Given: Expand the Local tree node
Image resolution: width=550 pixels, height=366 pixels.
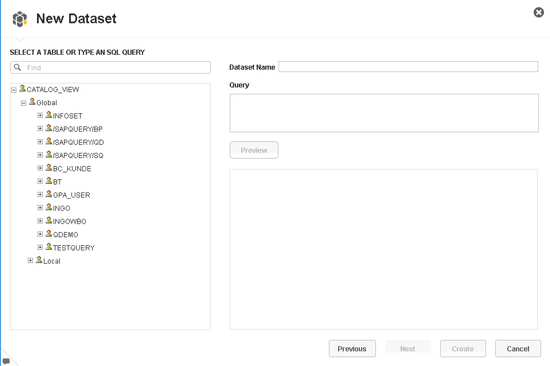Looking at the screenshot, I should tap(30, 260).
